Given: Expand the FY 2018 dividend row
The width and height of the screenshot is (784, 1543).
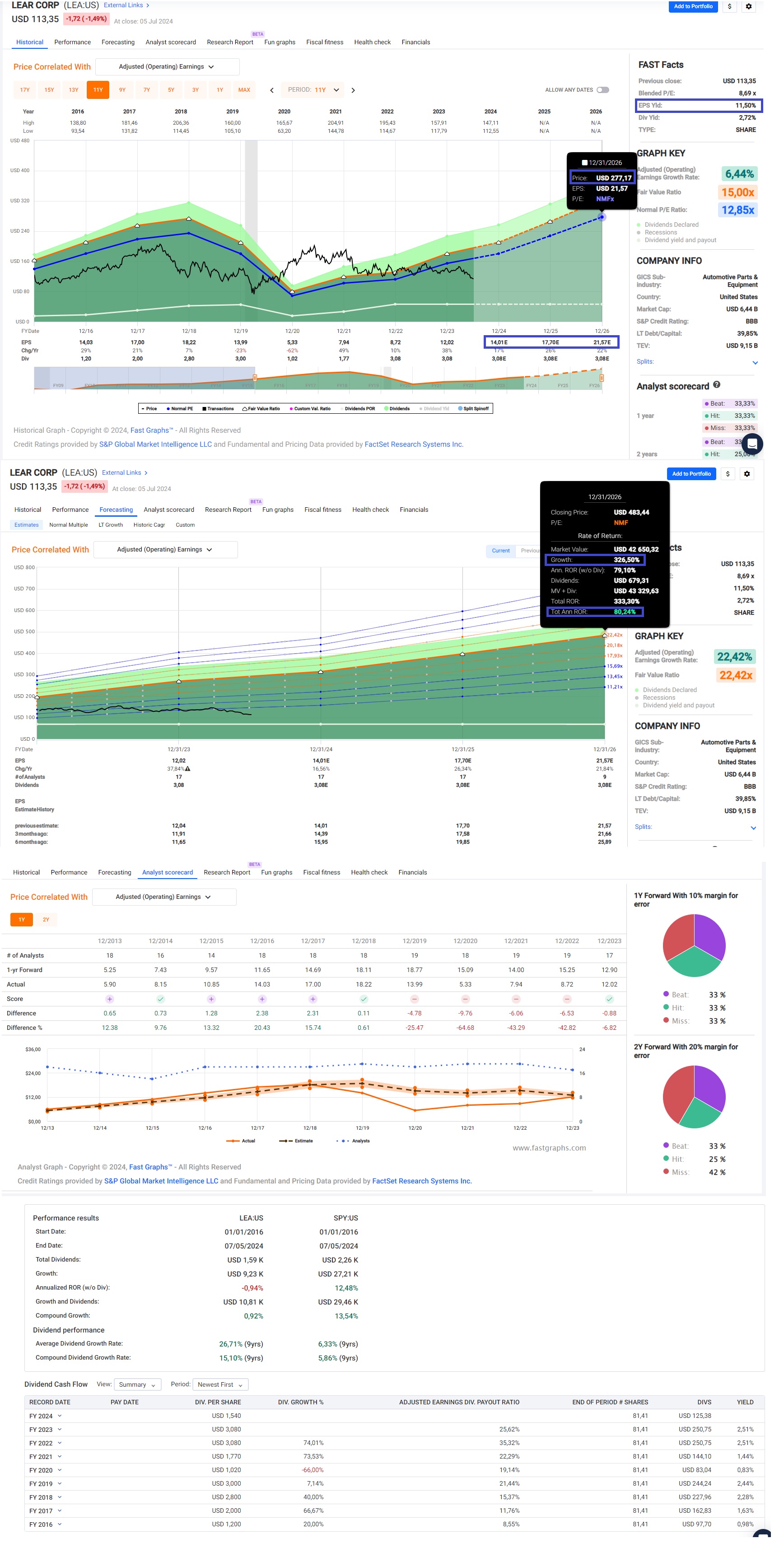Looking at the screenshot, I should click(60, 1497).
